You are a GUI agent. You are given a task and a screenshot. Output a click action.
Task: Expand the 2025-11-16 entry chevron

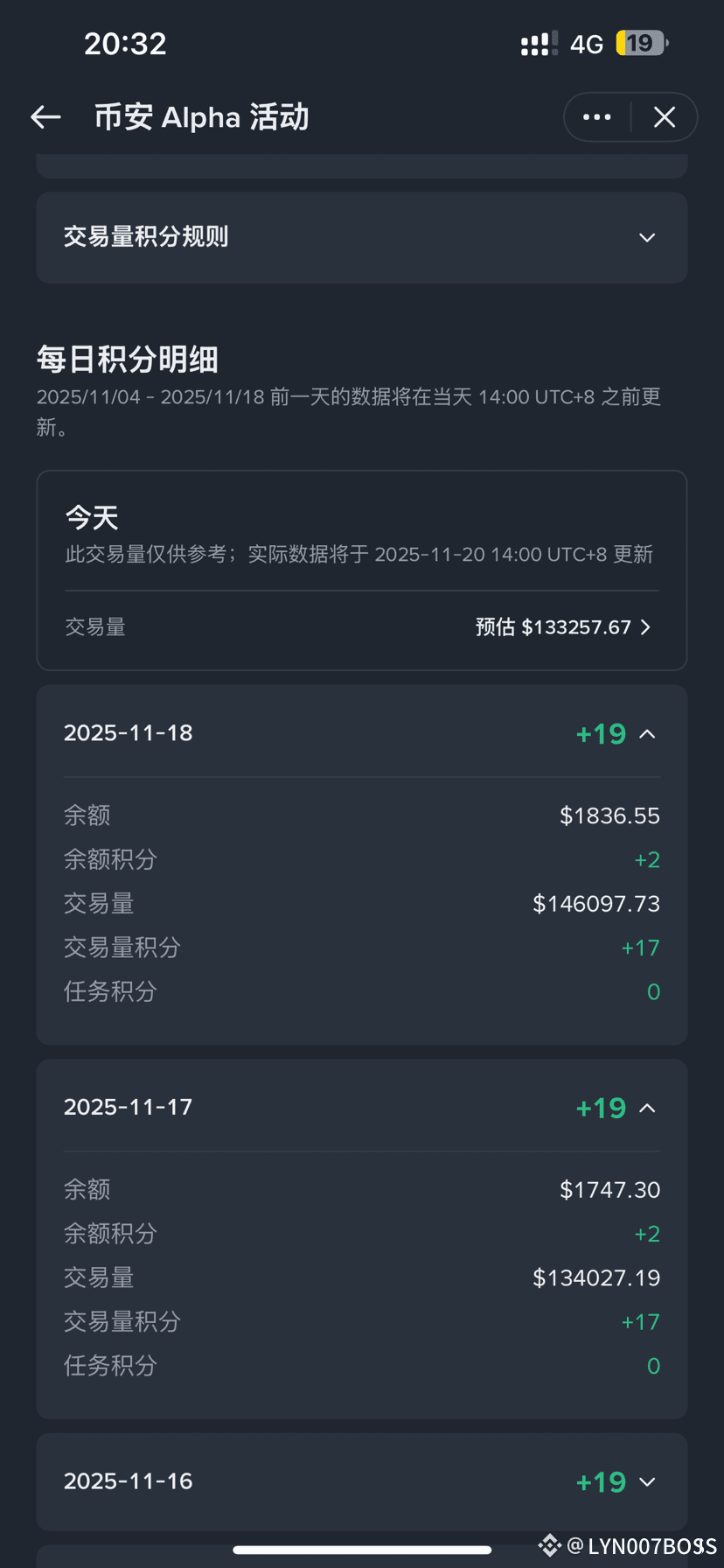(647, 1481)
